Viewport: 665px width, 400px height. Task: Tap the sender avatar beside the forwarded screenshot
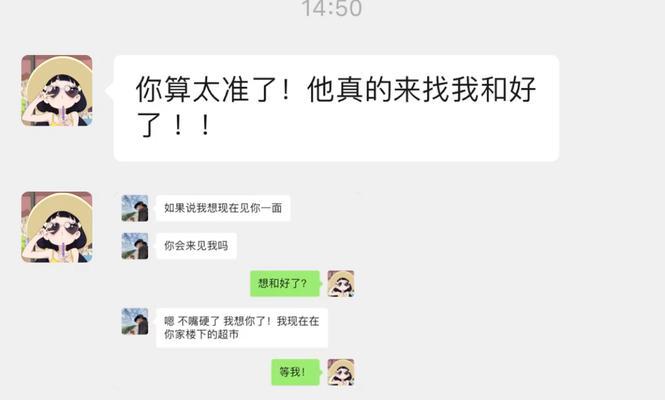click(x=57, y=227)
